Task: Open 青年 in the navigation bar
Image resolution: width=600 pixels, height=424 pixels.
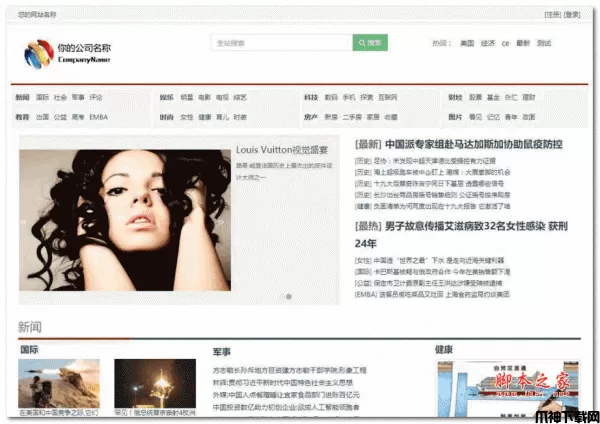Action: [x=511, y=117]
